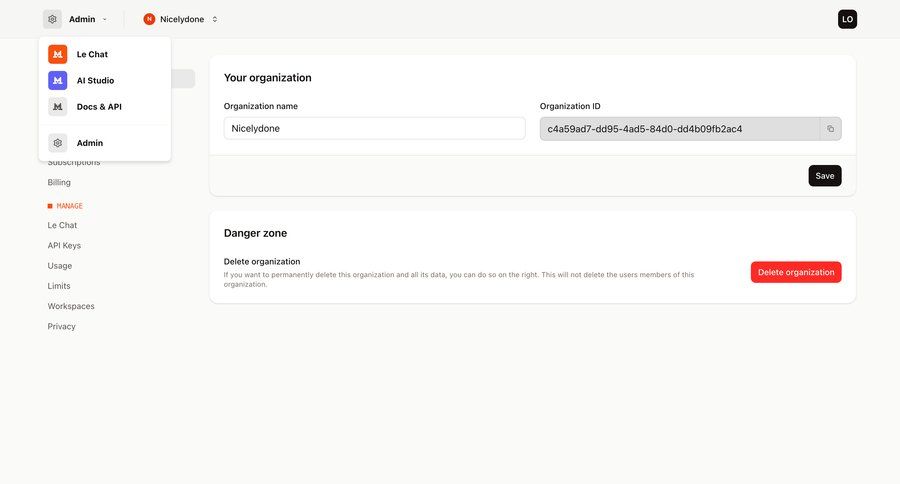Copy the Organization ID with copy icon

coord(831,129)
